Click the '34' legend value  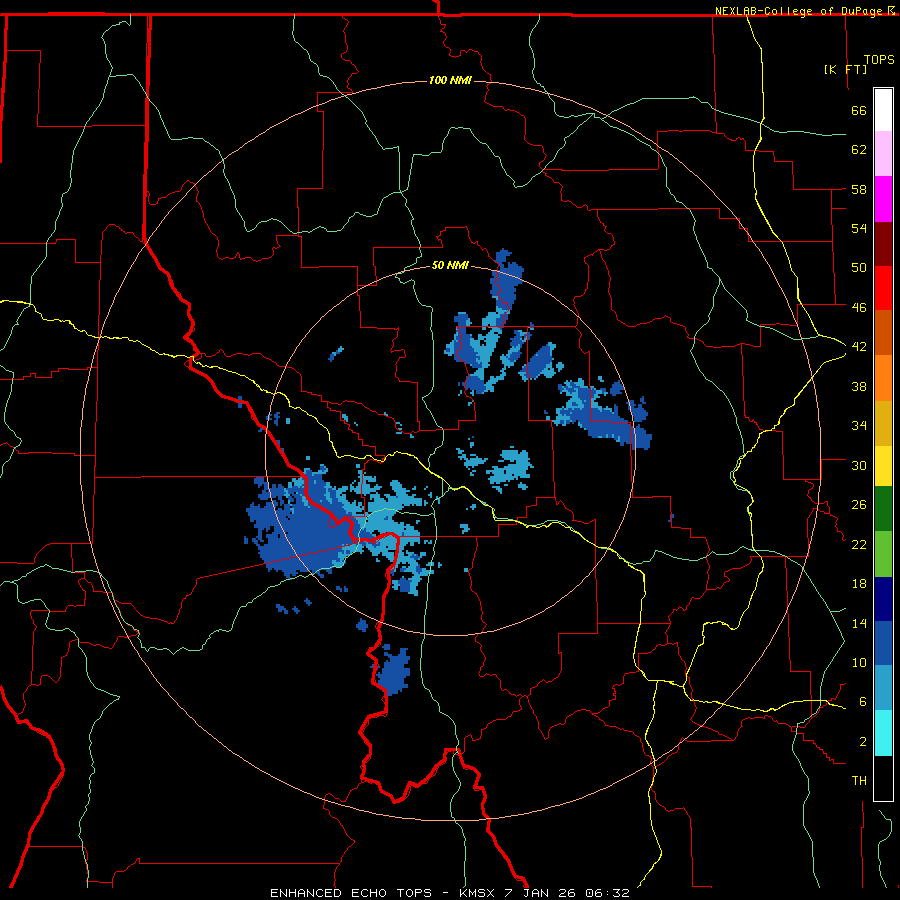859,426
